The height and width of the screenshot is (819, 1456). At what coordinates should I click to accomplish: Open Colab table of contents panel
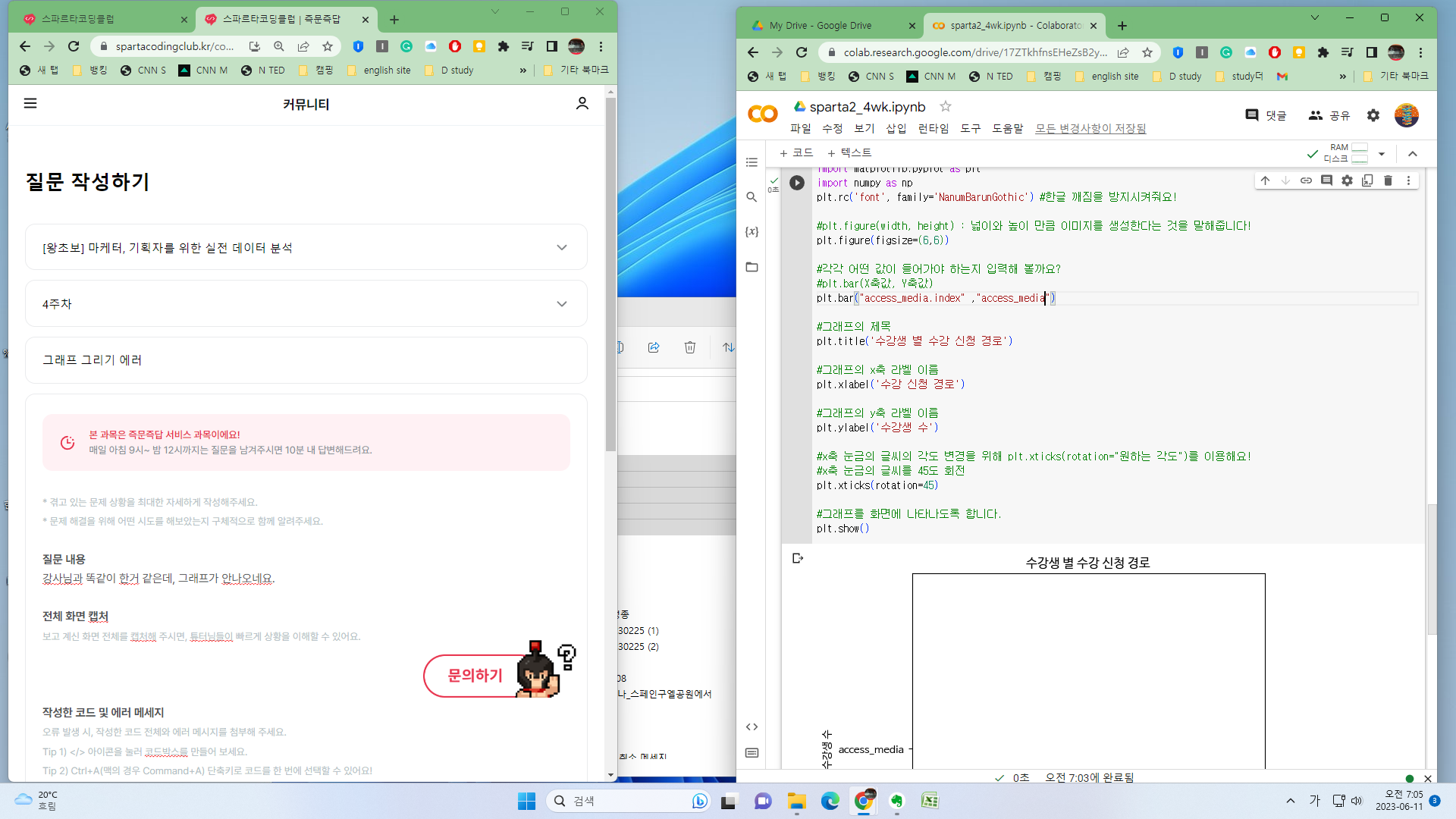(752, 162)
